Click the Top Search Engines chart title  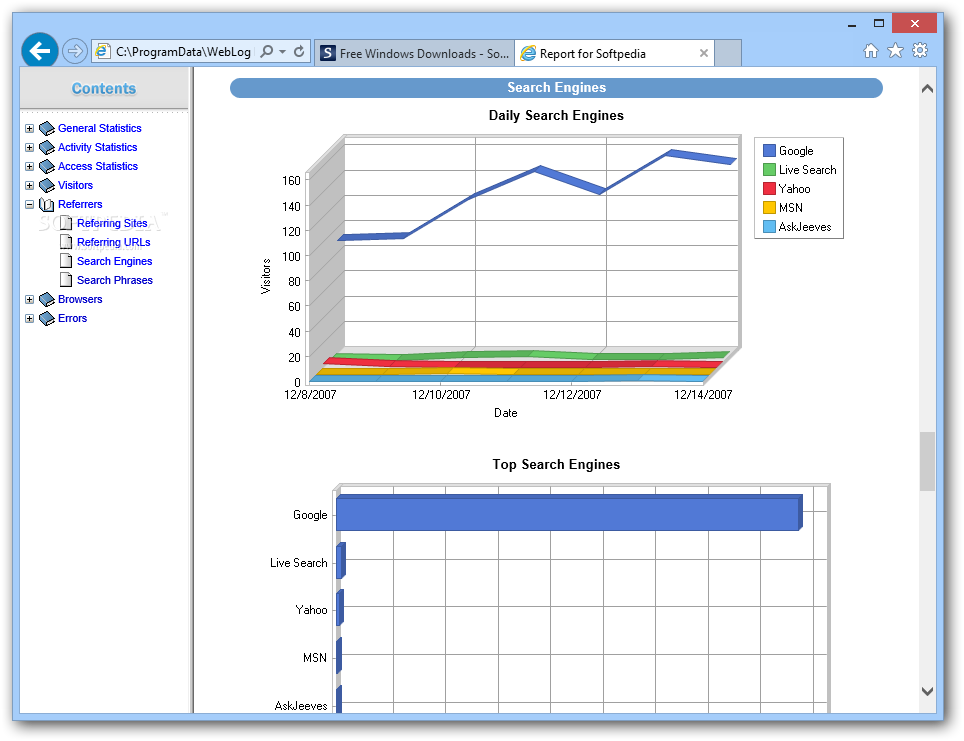[556, 465]
